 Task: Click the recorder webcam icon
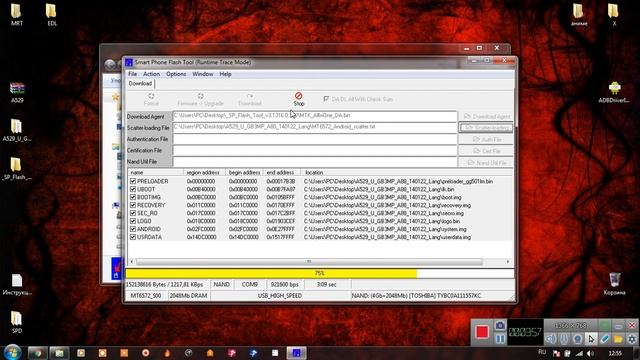coord(578,339)
